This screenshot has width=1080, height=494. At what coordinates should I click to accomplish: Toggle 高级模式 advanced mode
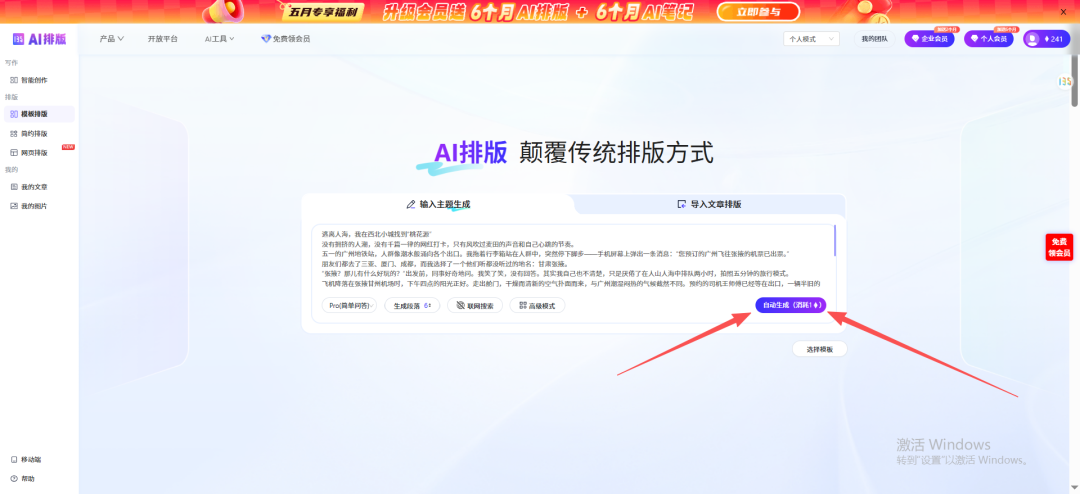pos(537,305)
